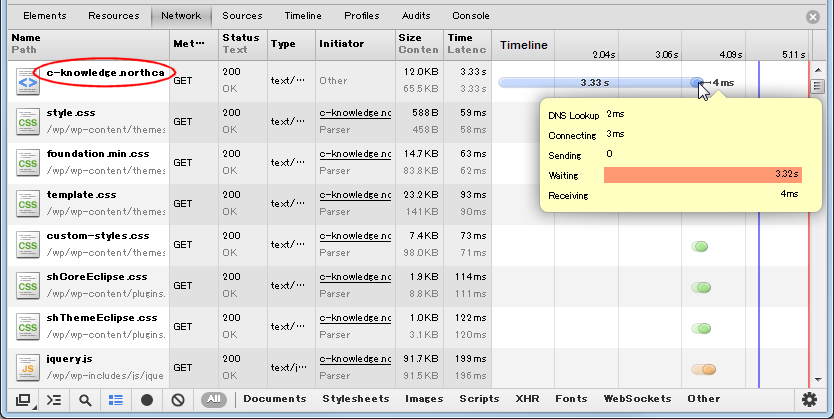Open DevTools settings gear
The width and height of the screenshot is (834, 419).
(x=810, y=400)
